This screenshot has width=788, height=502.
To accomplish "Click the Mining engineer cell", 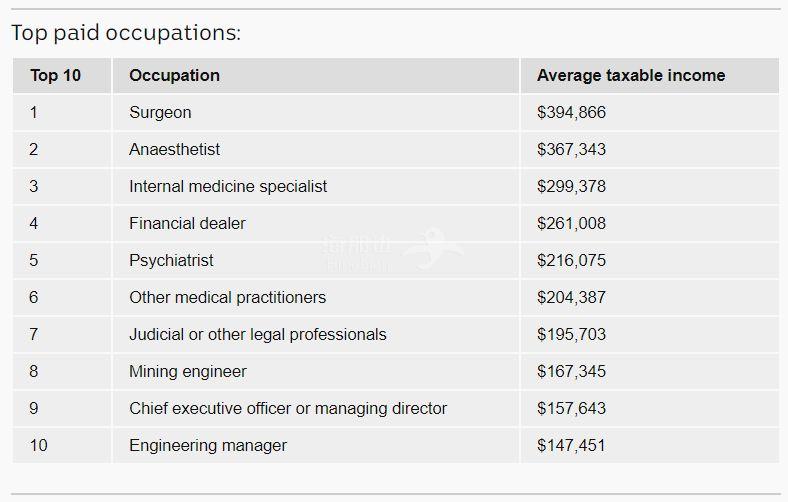I will click(x=187, y=372).
